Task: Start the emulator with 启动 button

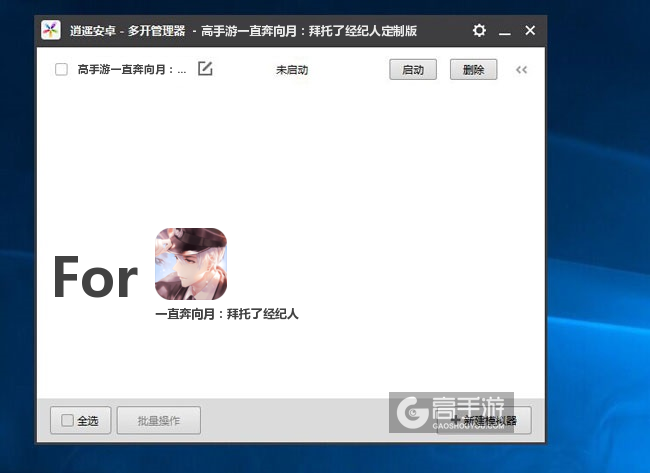Action: [413, 70]
